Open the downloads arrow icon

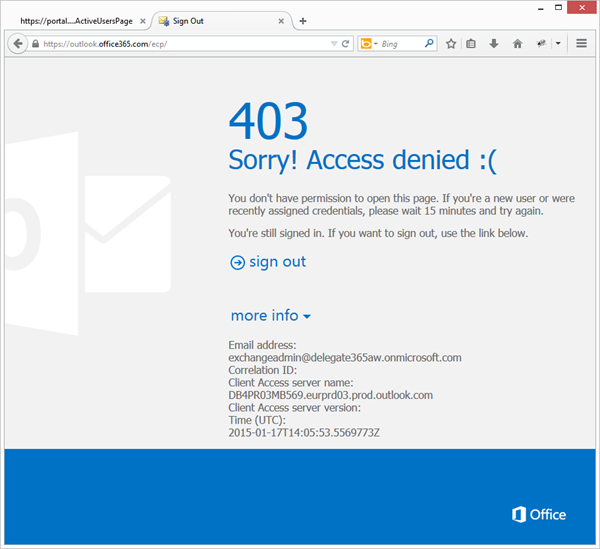494,44
